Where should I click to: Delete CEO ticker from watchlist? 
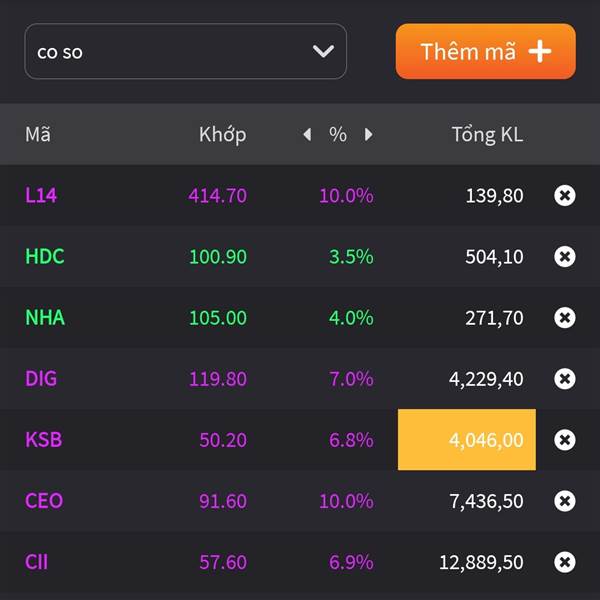tap(564, 501)
